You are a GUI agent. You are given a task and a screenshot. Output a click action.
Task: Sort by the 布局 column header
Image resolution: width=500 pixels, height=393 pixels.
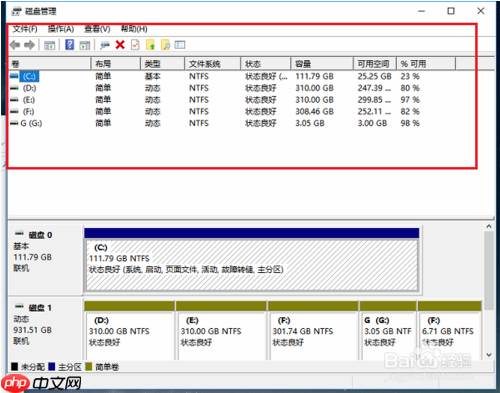tap(116, 64)
